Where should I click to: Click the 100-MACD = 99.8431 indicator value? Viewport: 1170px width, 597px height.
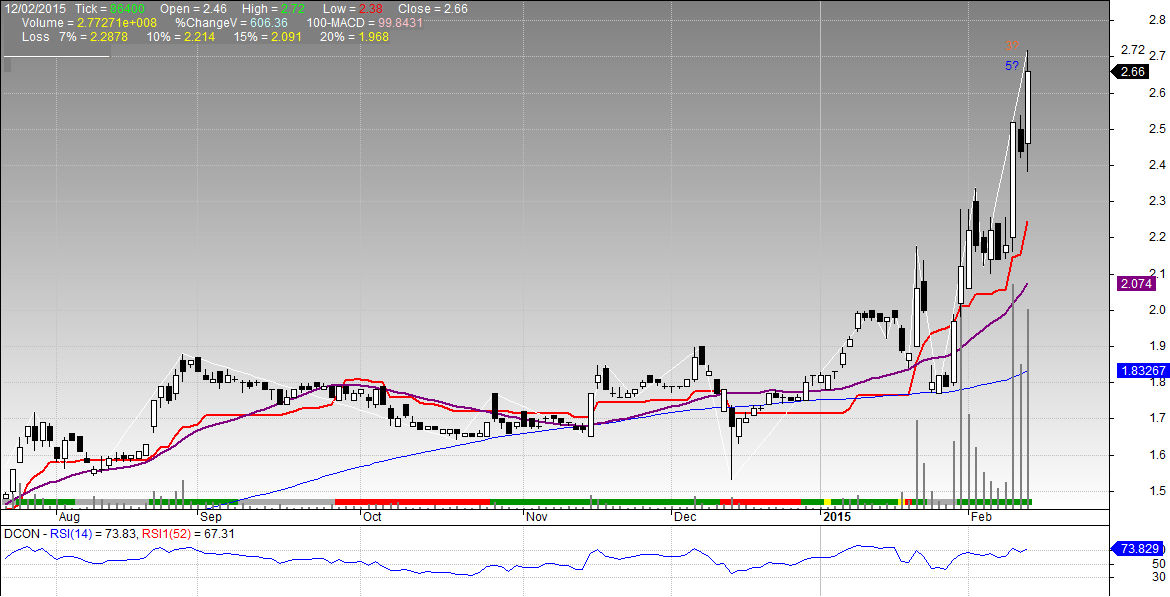(x=365, y=23)
